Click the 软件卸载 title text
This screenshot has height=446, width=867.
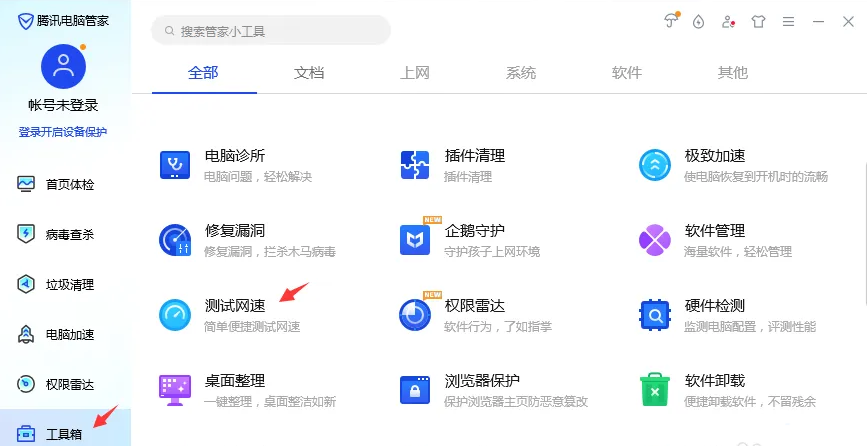[715, 381]
